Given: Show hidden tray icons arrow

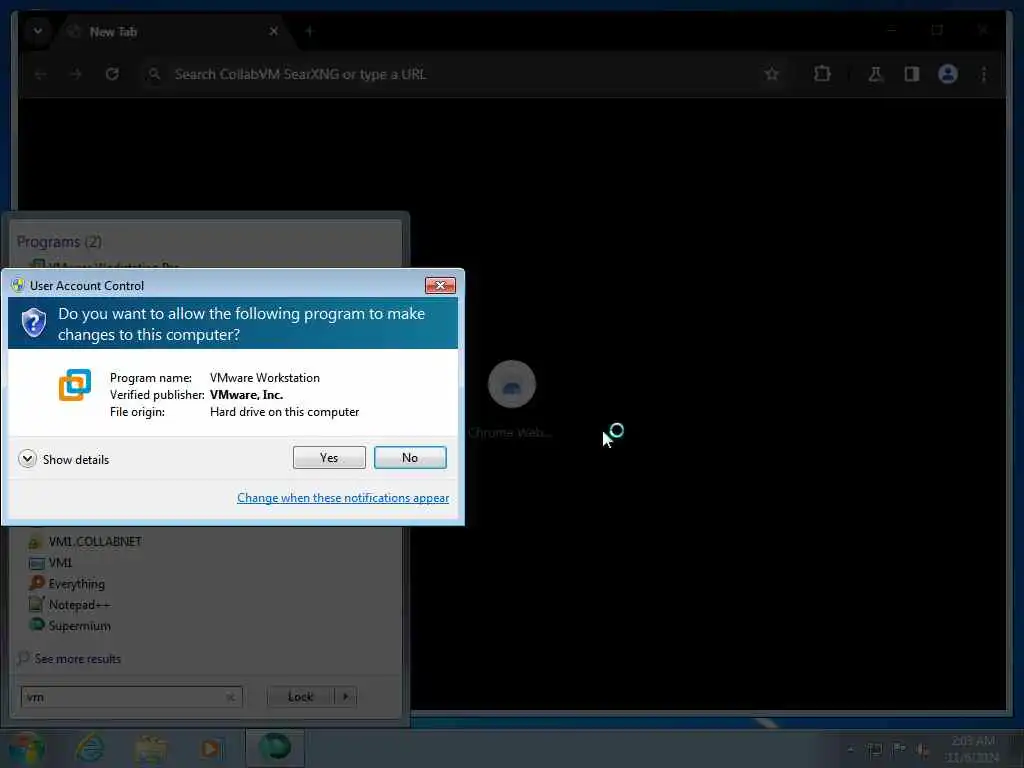Looking at the screenshot, I should 850,749.
